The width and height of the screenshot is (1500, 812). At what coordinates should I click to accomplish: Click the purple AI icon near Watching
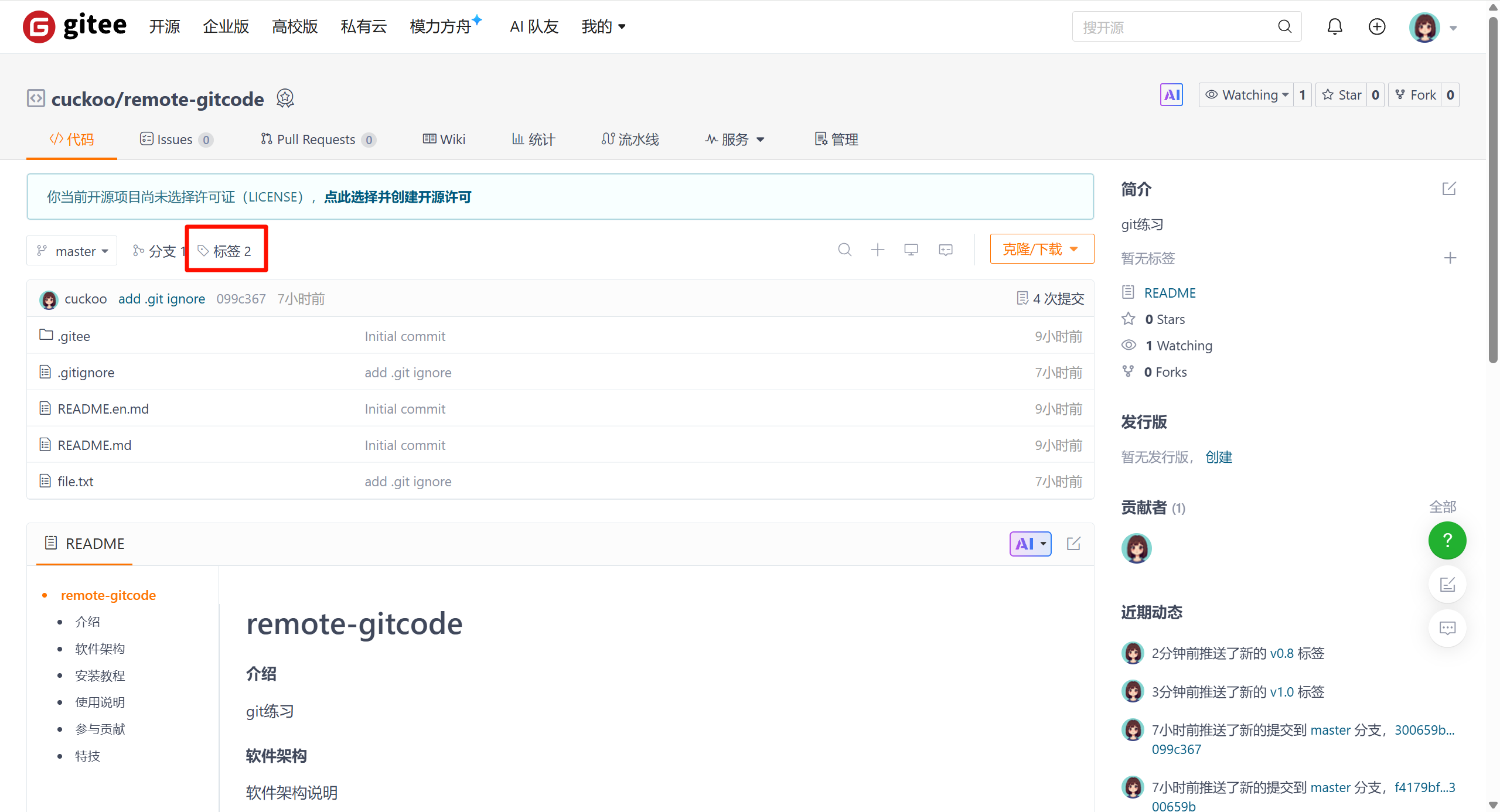[x=1171, y=95]
